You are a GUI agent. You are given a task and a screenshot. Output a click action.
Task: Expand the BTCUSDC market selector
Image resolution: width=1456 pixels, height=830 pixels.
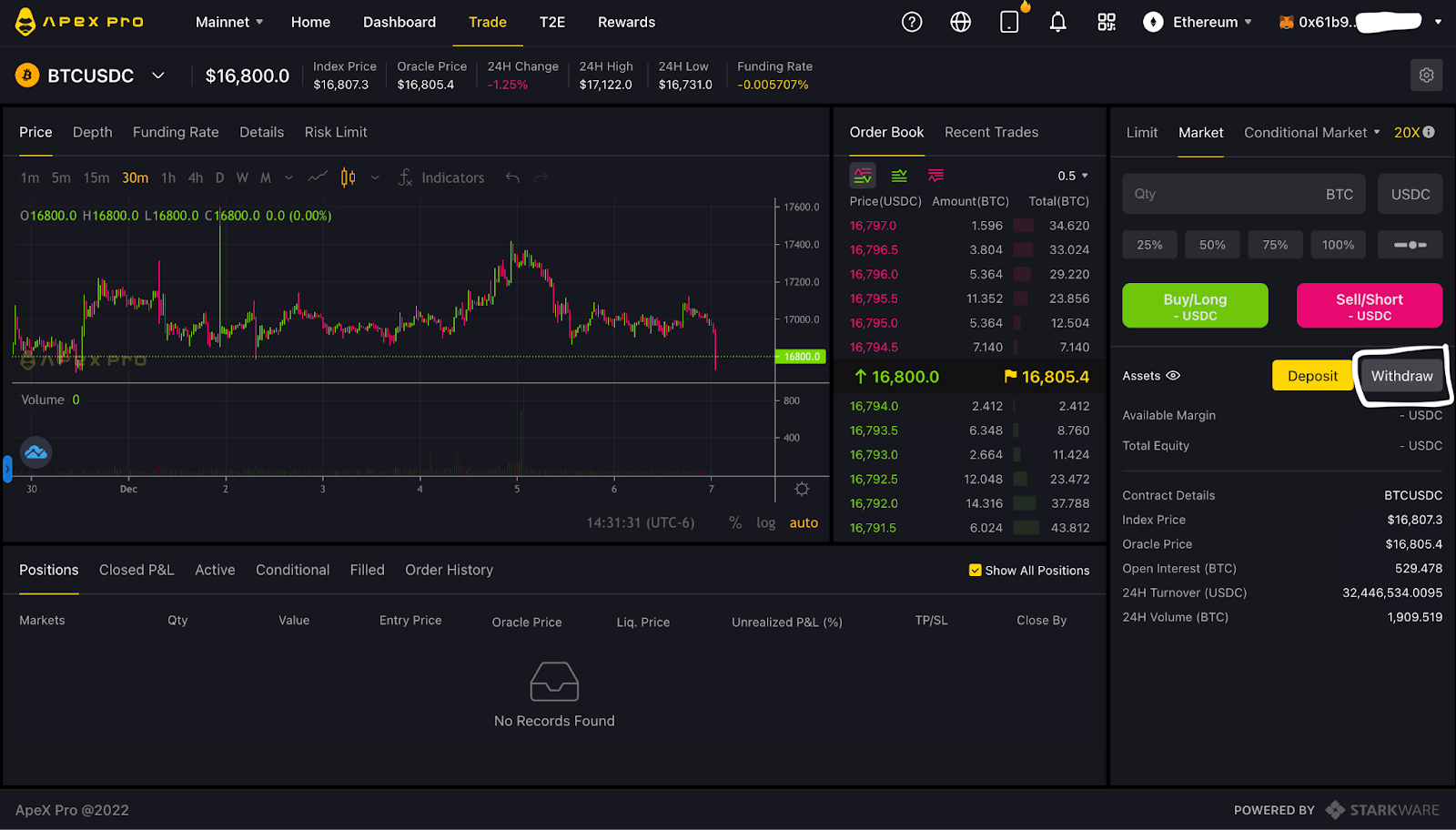pyautogui.click(x=158, y=76)
